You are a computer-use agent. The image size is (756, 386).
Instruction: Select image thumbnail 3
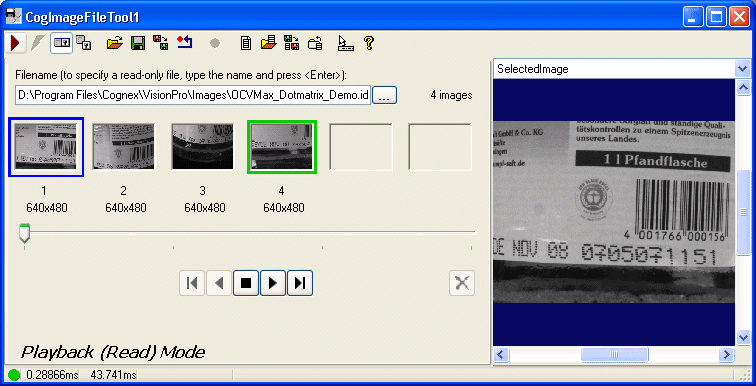202,146
